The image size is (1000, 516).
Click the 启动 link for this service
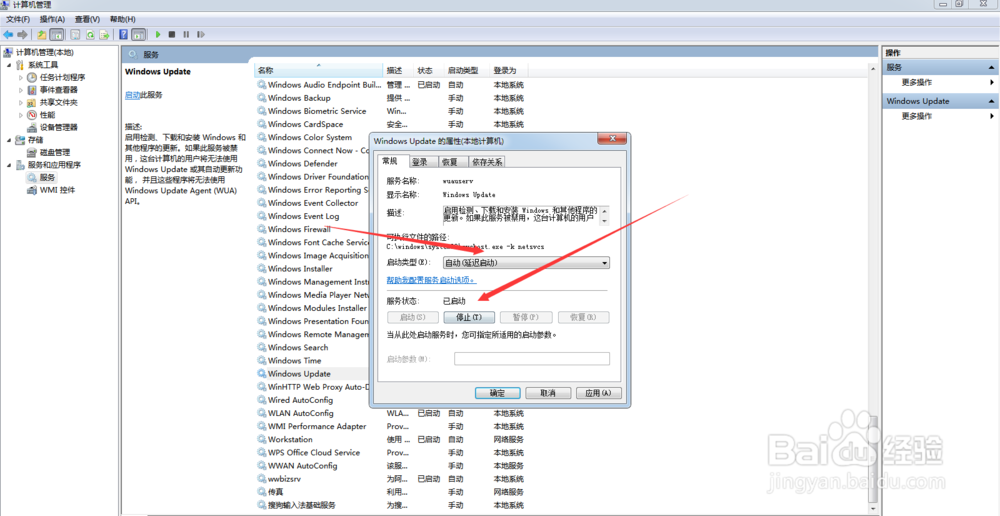[132, 95]
